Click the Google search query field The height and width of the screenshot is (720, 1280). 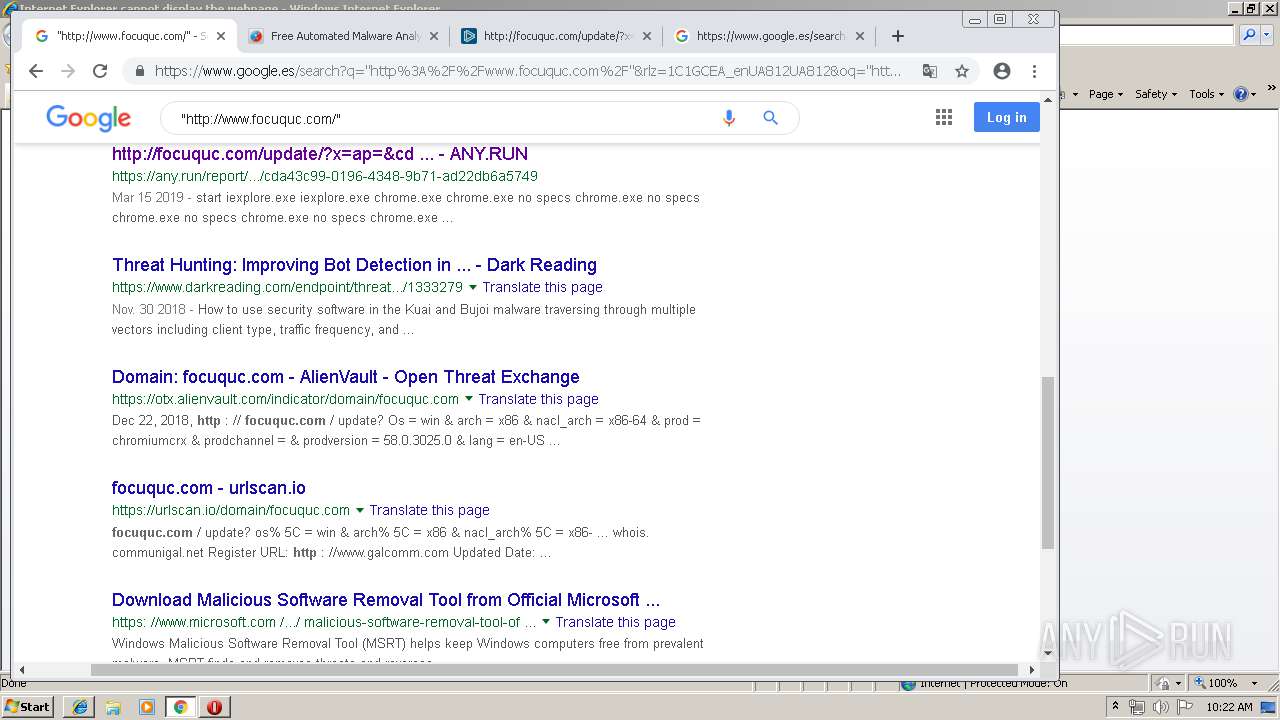445,118
